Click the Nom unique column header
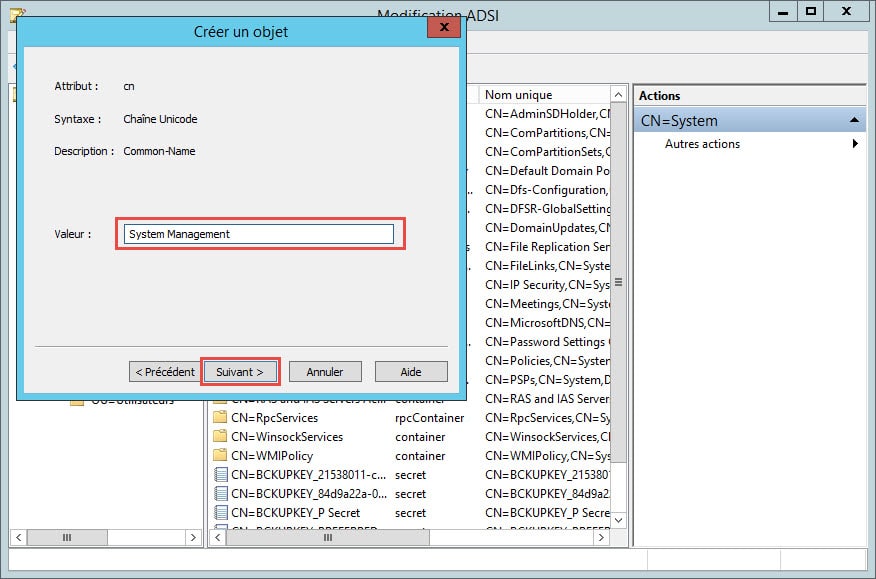This screenshot has width=876, height=579. 544,94
